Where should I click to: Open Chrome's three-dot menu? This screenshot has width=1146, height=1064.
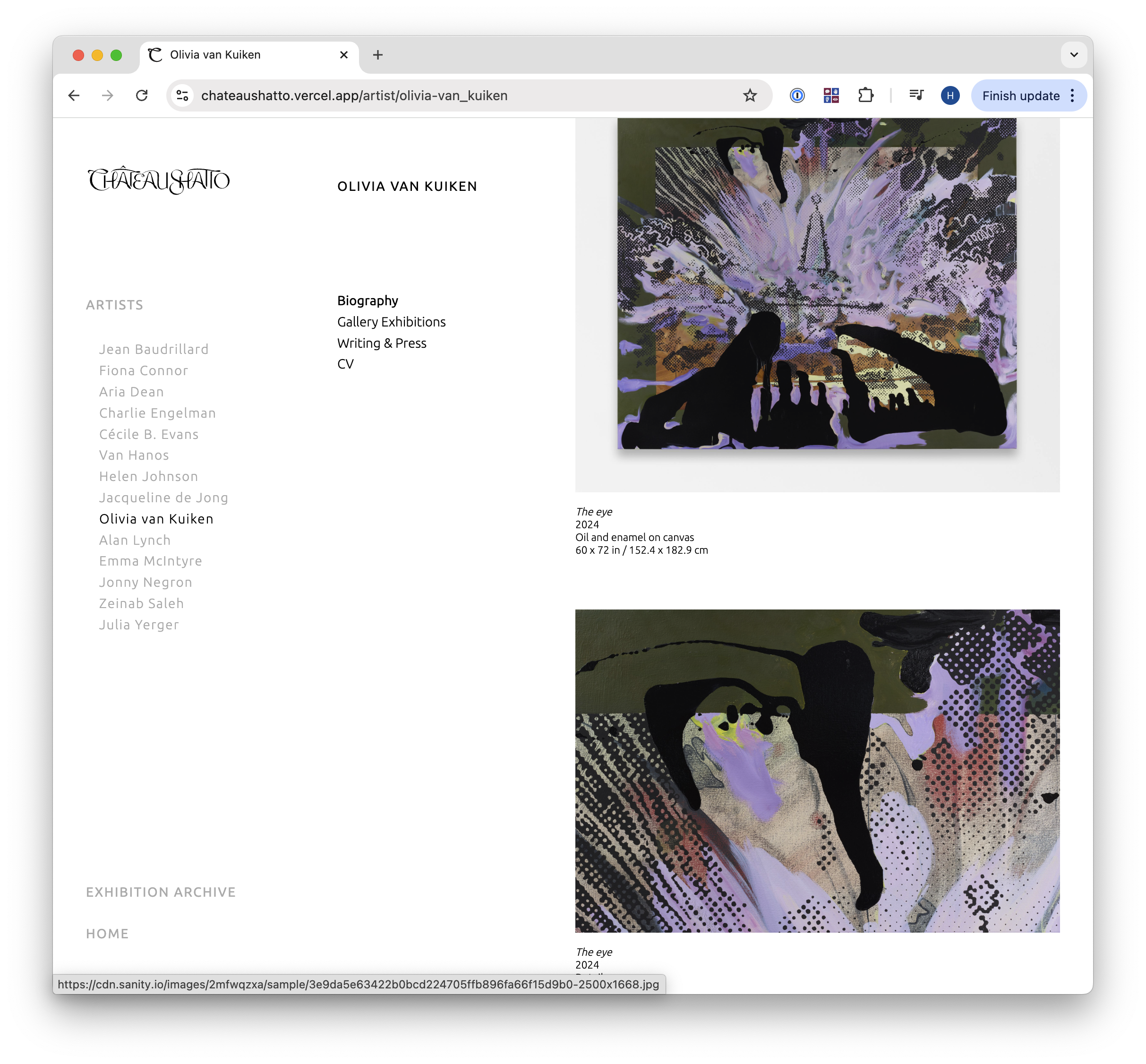(1072, 95)
